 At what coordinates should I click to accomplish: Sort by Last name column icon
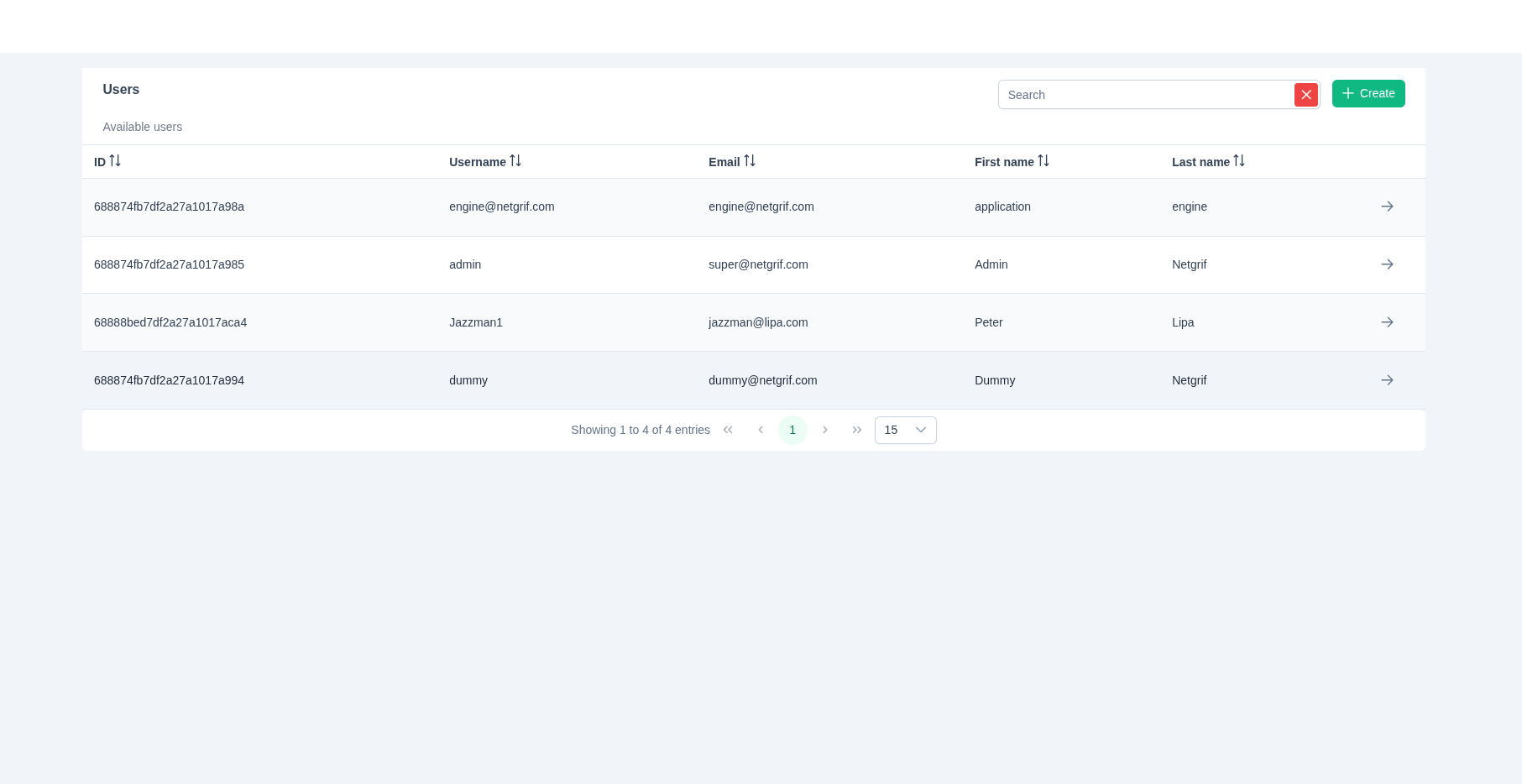tap(1239, 161)
